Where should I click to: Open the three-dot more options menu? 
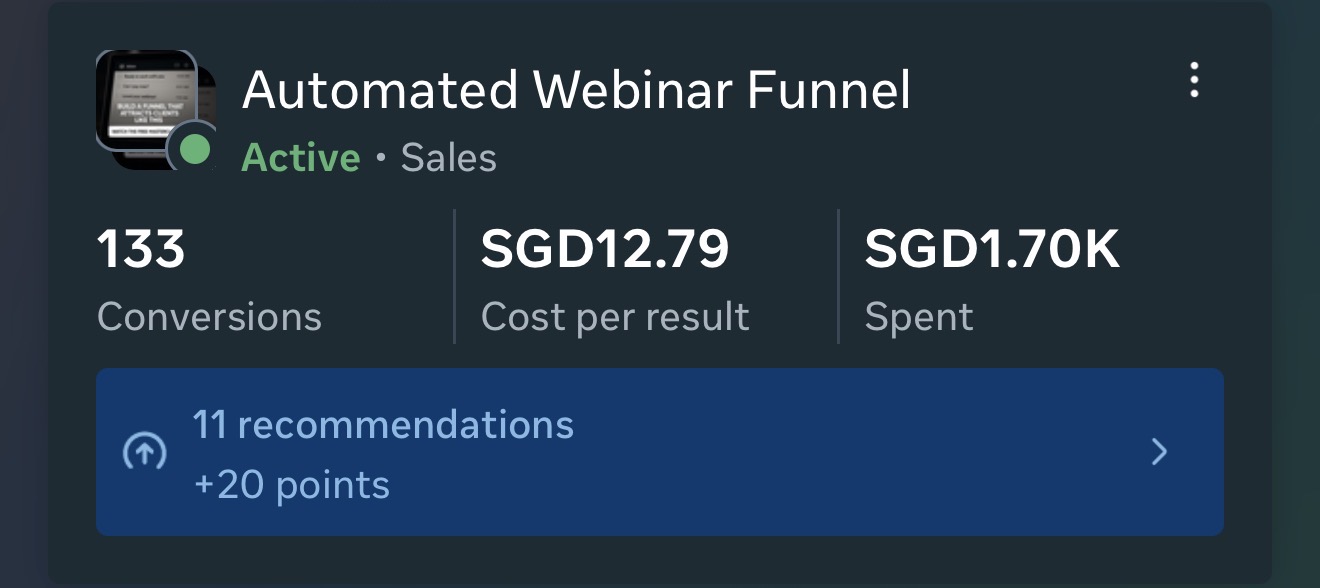tap(1193, 80)
